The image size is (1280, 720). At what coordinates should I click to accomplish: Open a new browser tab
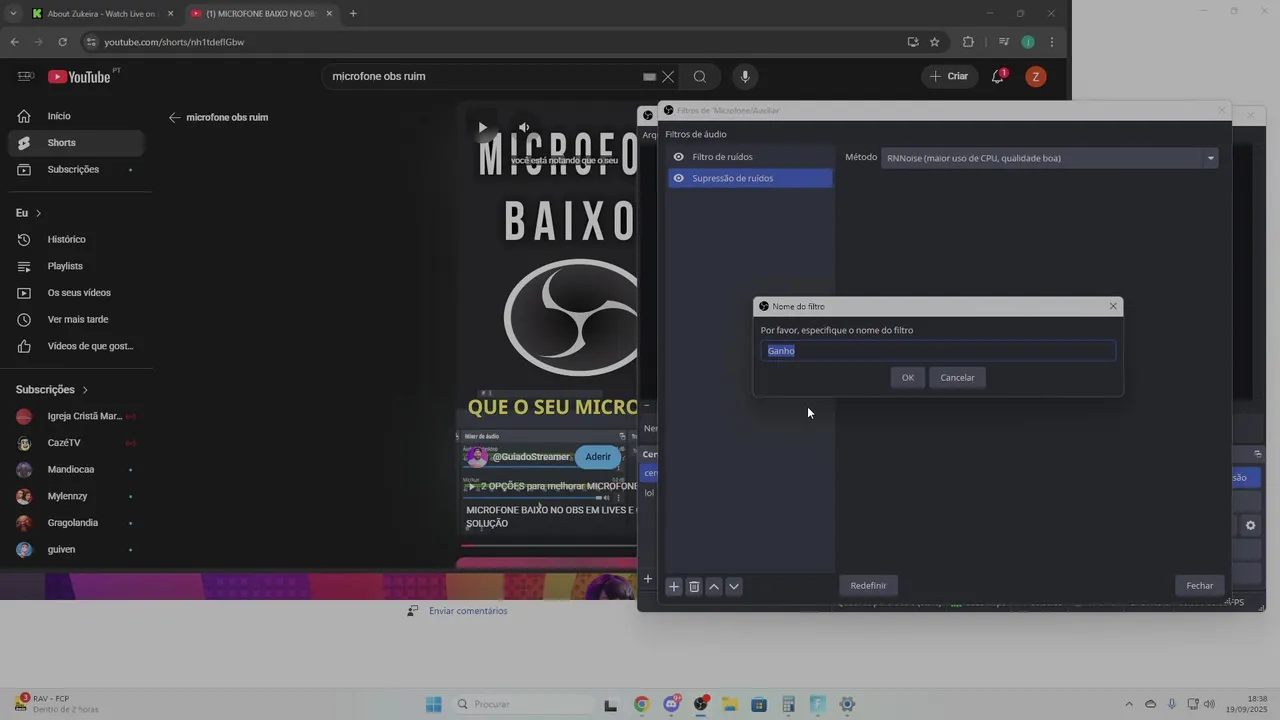click(353, 13)
